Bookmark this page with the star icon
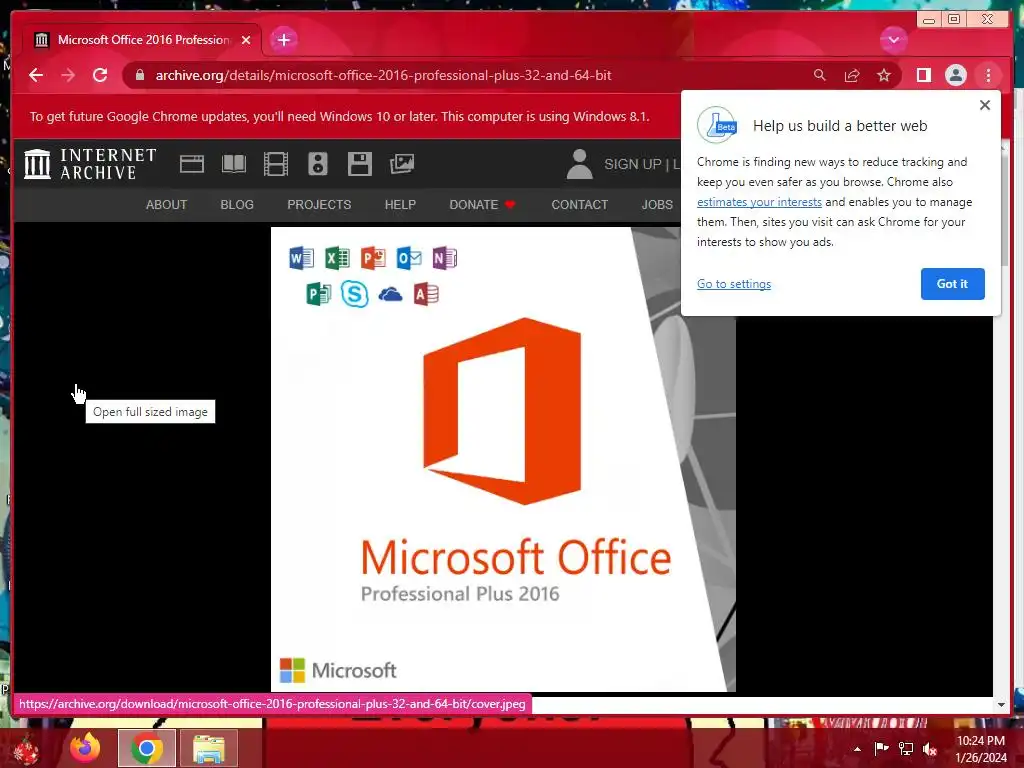The width and height of the screenshot is (1024, 768). tap(884, 75)
